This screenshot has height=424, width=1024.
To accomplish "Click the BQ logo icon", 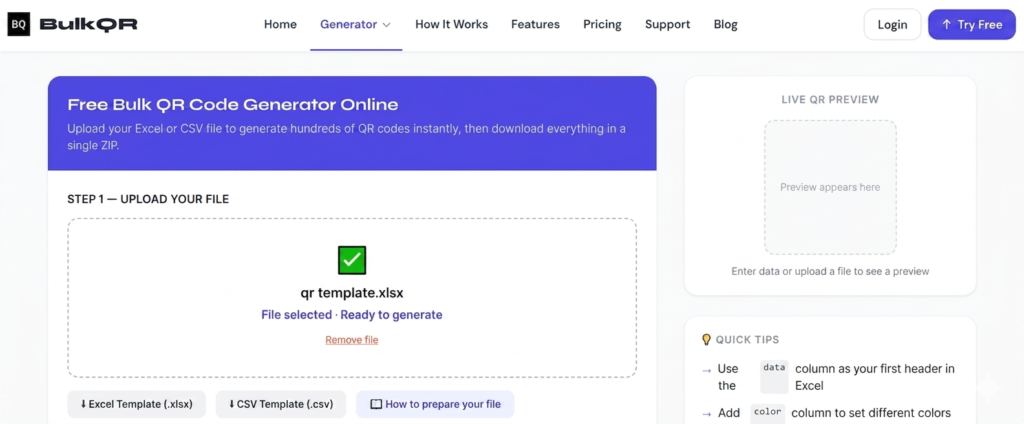I will tap(19, 25).
